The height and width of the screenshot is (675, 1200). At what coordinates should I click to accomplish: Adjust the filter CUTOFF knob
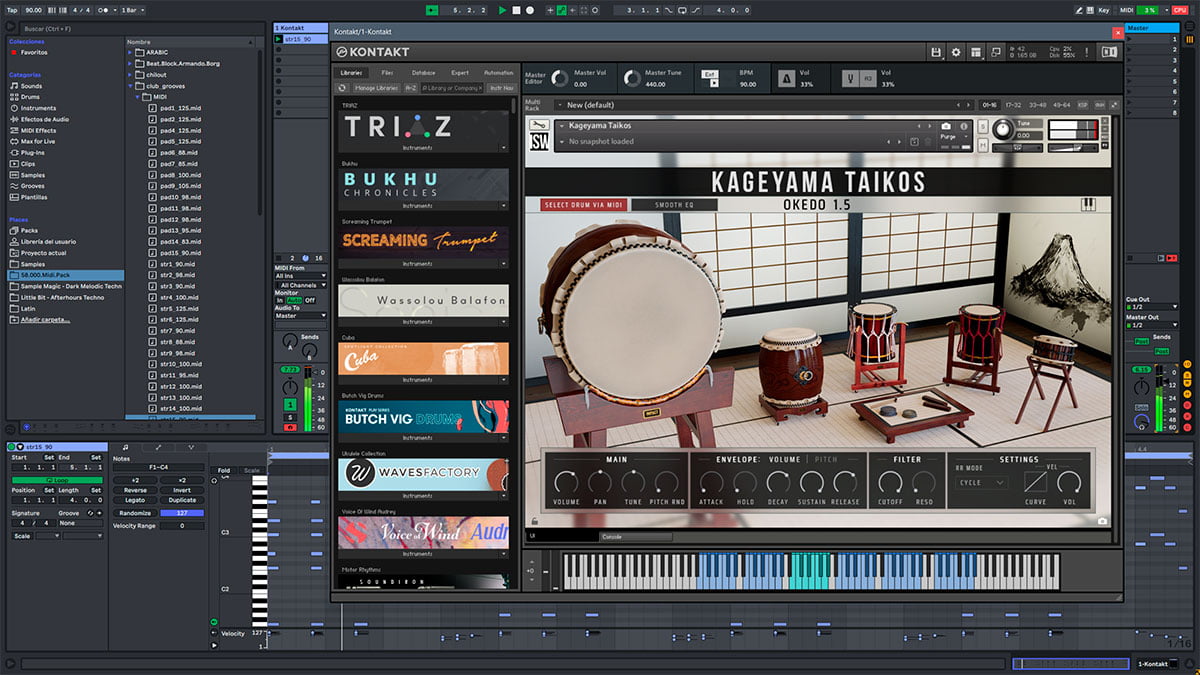888,482
